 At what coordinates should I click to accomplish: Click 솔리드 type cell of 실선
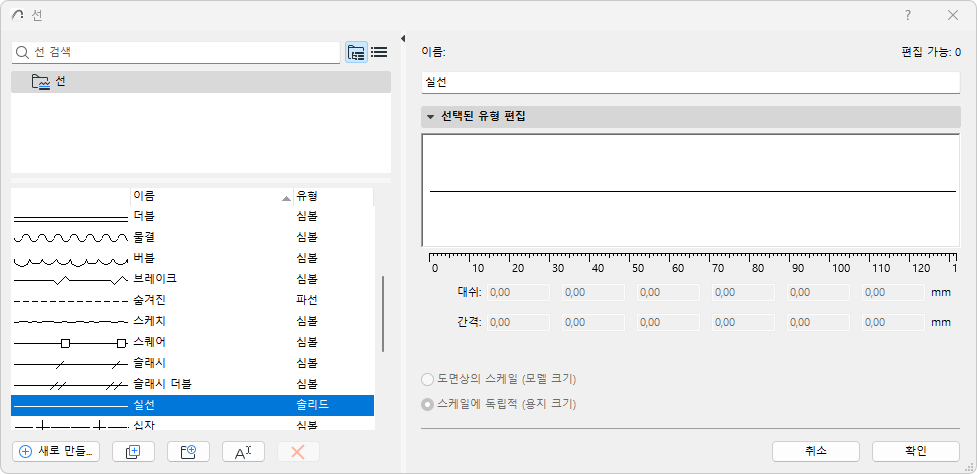[x=313, y=405]
